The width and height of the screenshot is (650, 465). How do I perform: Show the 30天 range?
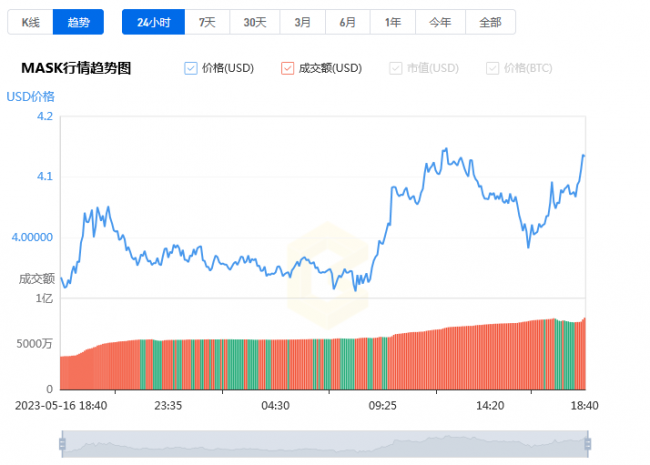255,22
